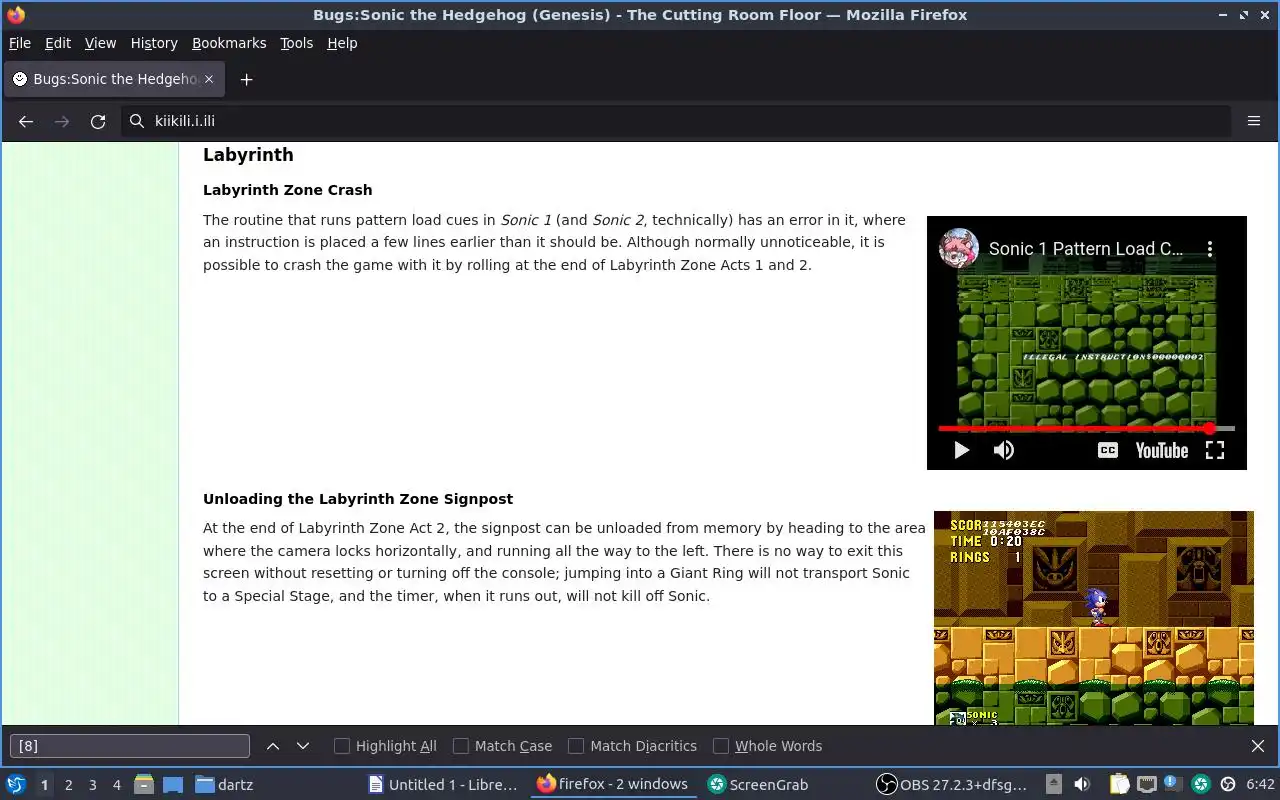Image resolution: width=1280 pixels, height=800 pixels.
Task: Find next match with down arrow
Action: [x=303, y=746]
